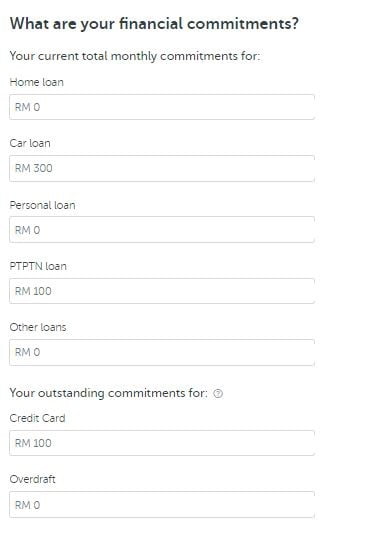Click into the Overdraft input box
The image size is (371, 534).
pyautogui.click(x=162, y=504)
